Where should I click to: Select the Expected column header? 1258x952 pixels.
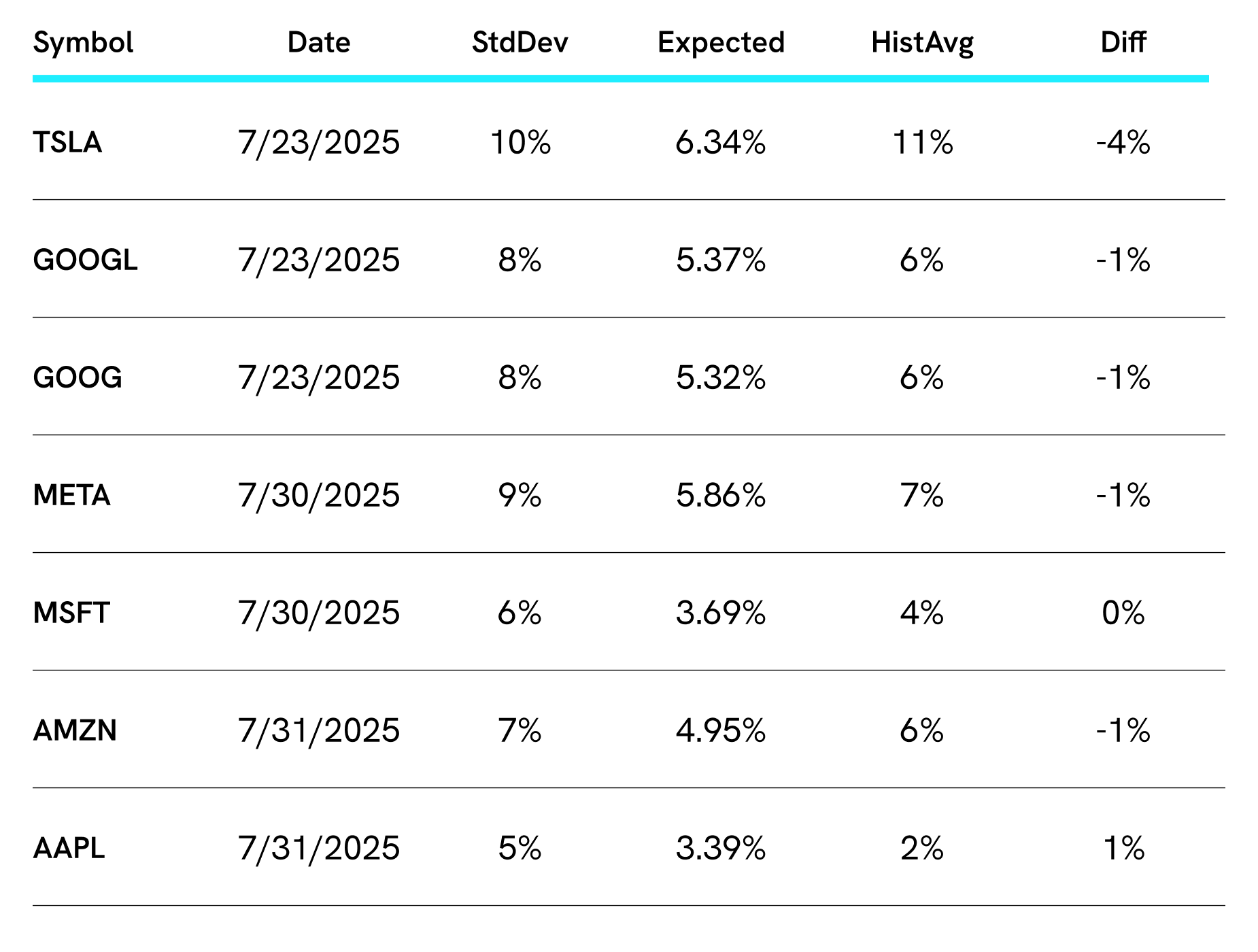721,43
